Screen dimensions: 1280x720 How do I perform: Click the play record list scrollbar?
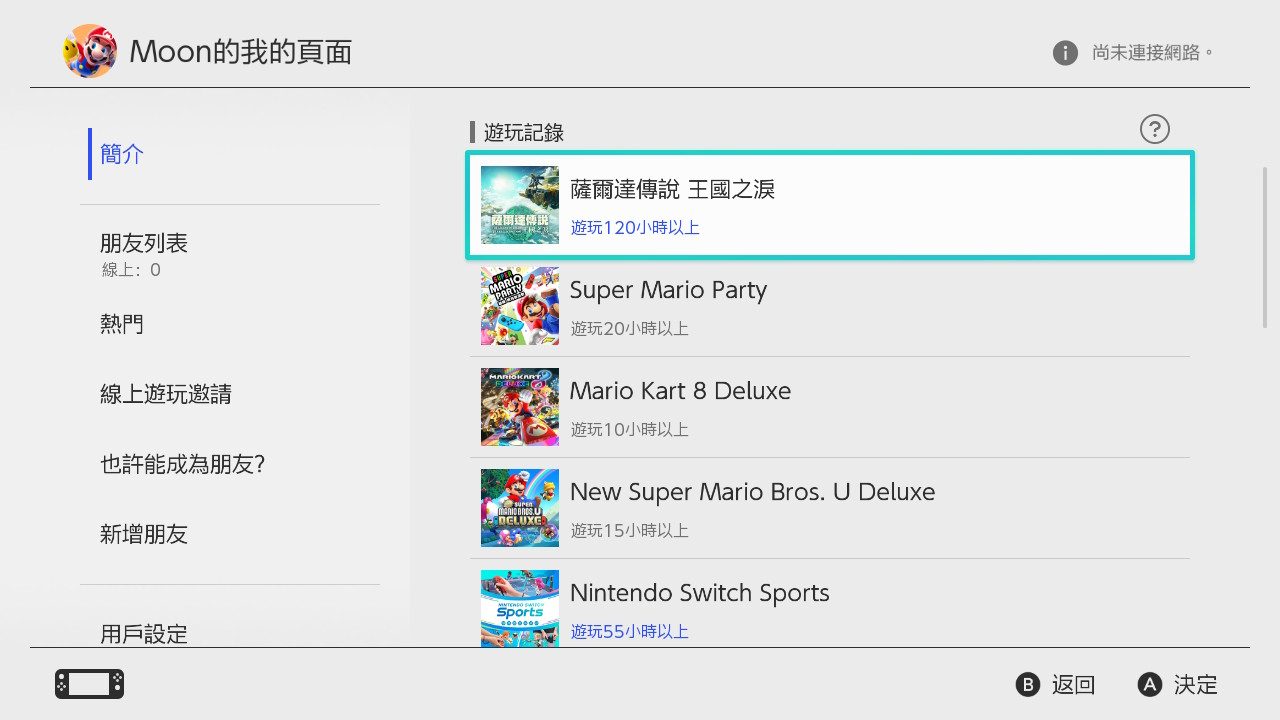[1265, 248]
